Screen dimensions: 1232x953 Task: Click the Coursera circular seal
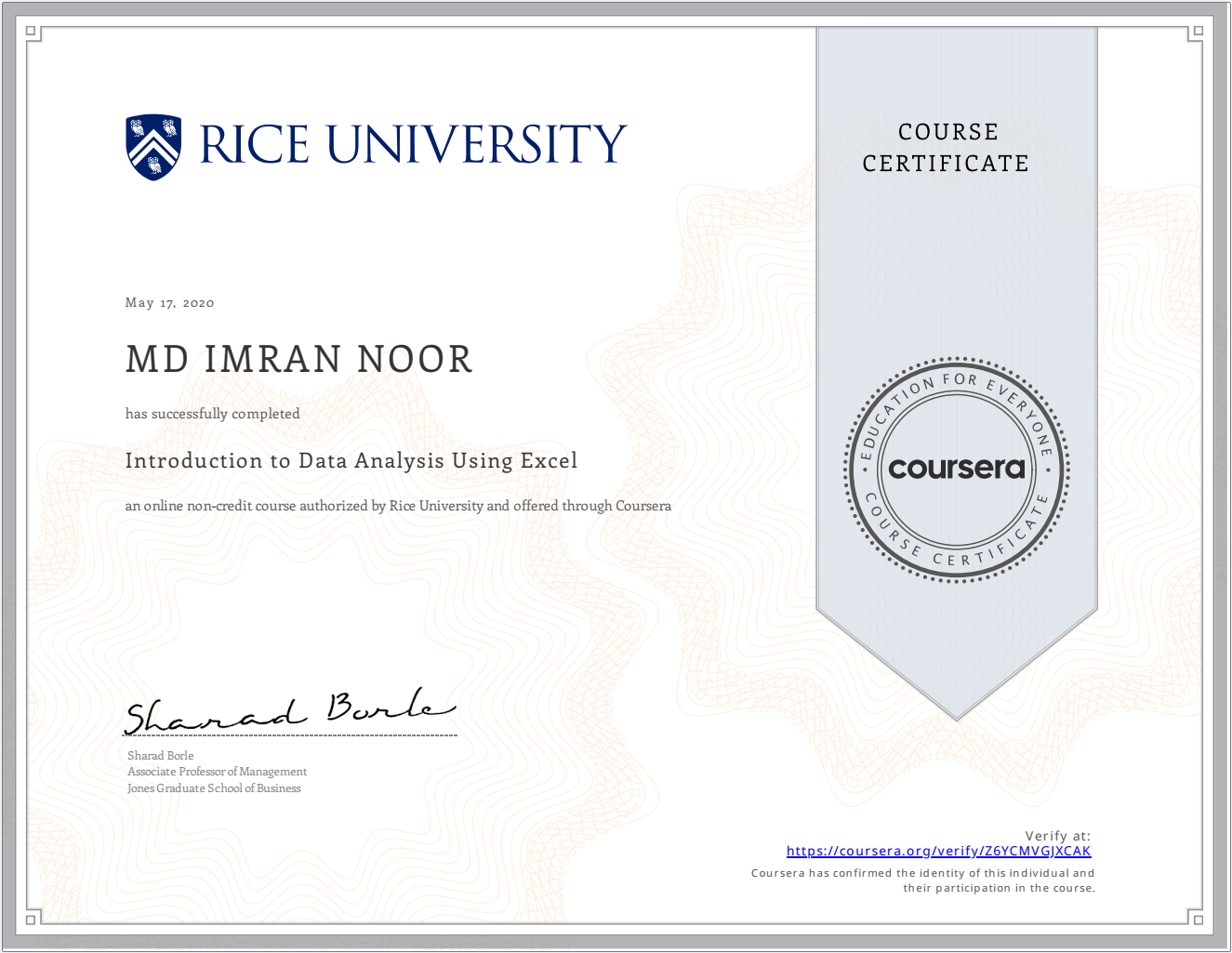tap(957, 470)
